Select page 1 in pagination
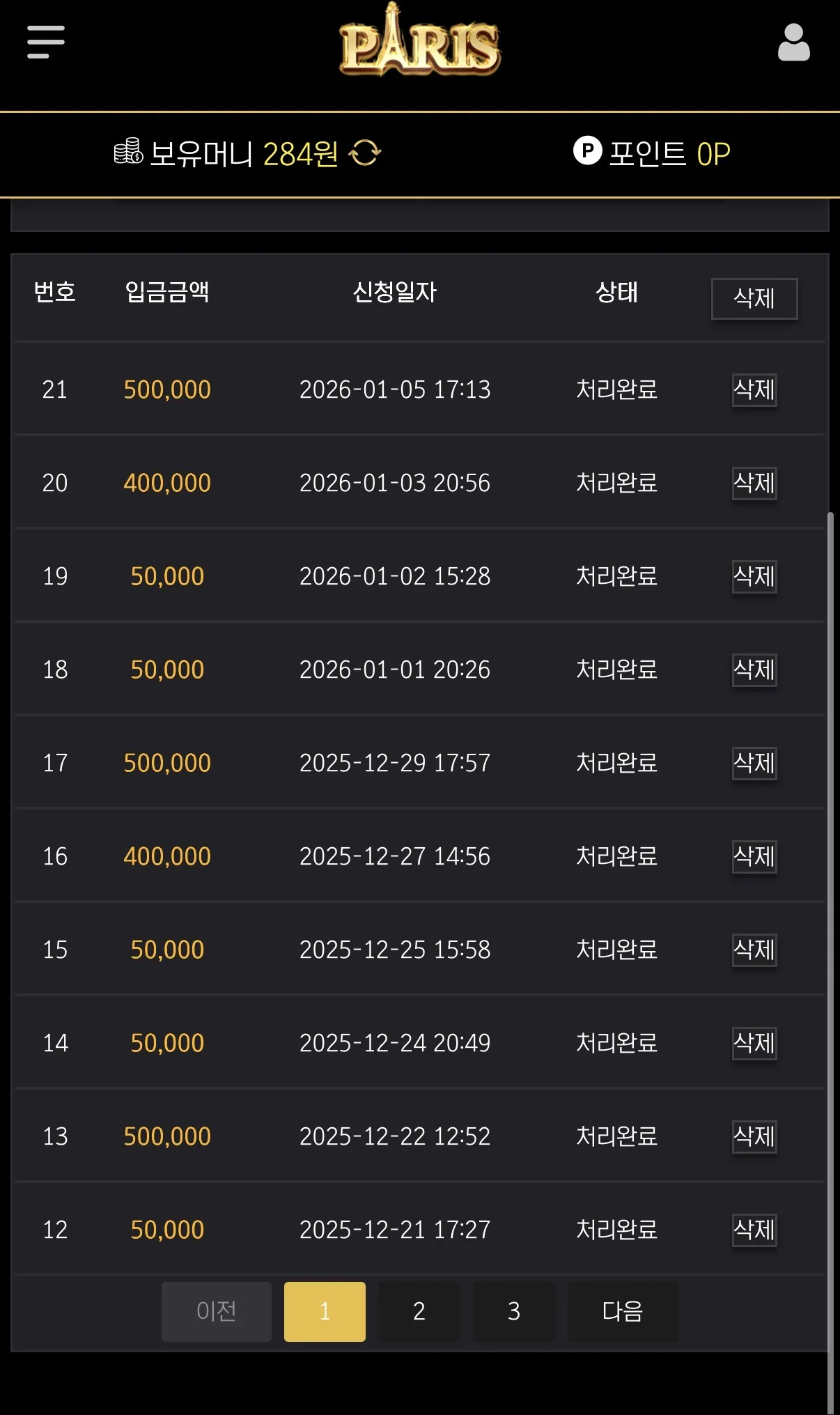 [x=325, y=1312]
